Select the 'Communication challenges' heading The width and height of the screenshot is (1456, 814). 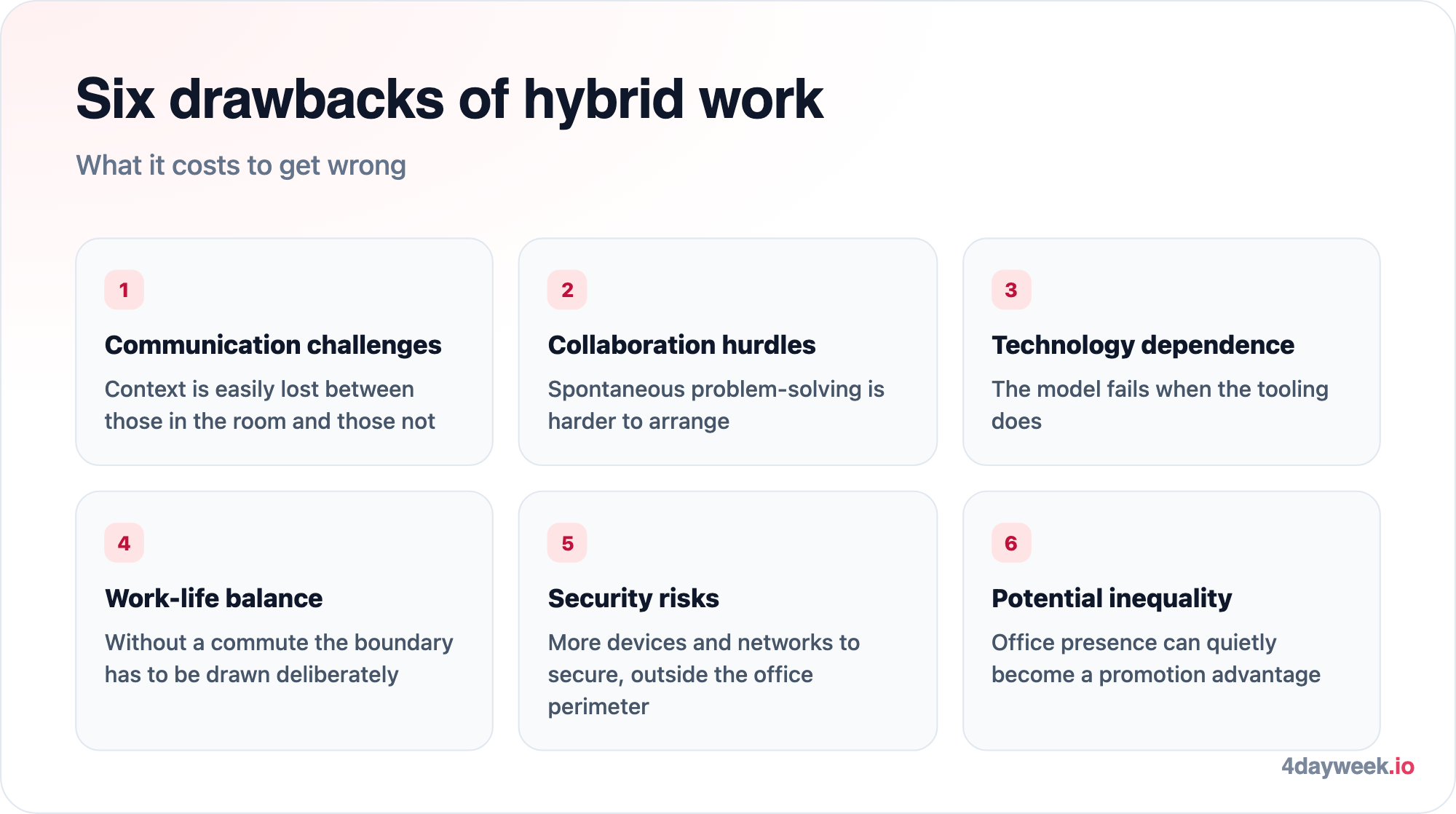point(273,345)
